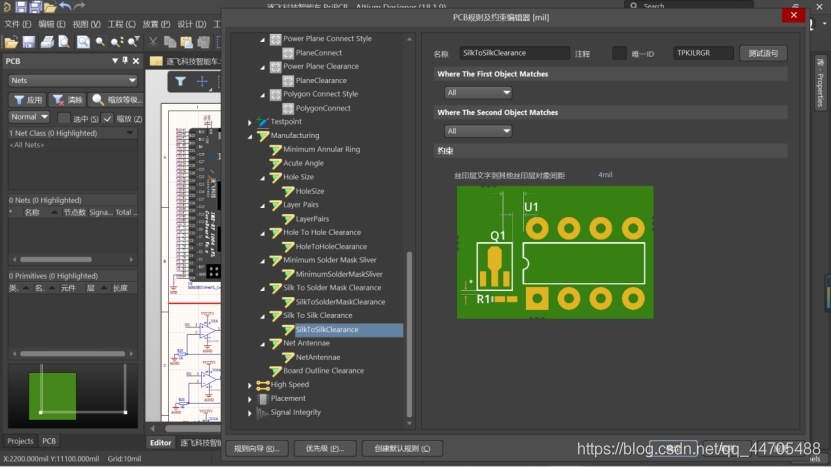The image size is (831, 468).
Task: Click the rule tree vertical scrollbar
Action: (409, 334)
